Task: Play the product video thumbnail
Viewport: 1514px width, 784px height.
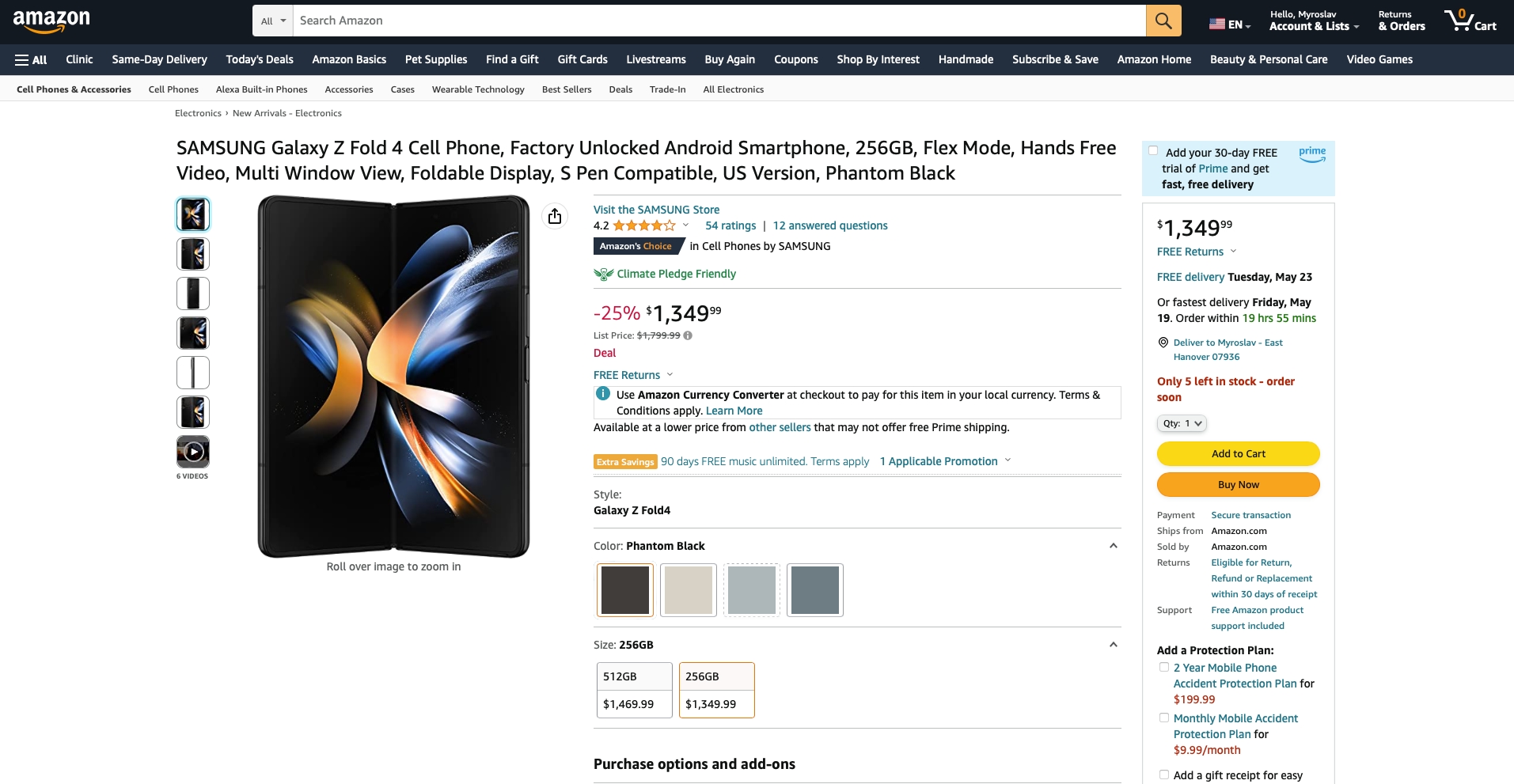Action: 193,452
